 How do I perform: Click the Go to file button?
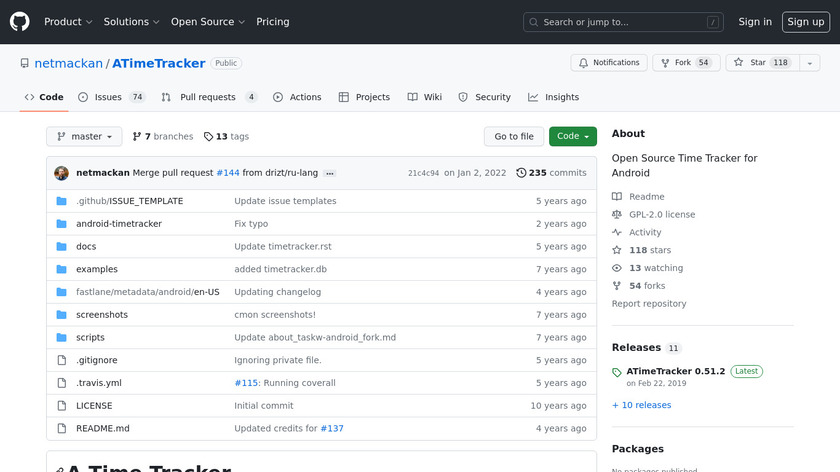click(x=514, y=137)
